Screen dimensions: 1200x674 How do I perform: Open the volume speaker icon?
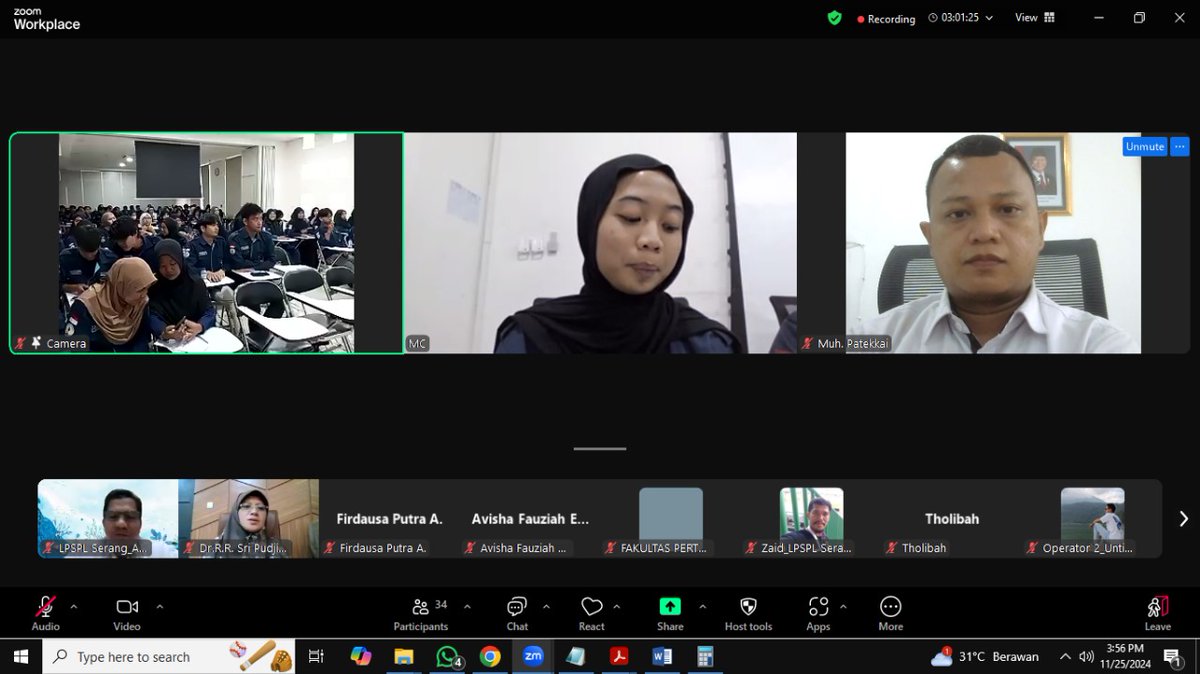[1086, 657]
